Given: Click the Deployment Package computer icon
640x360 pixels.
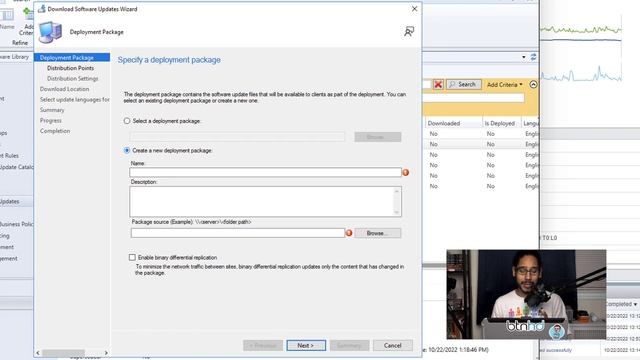Looking at the screenshot, I should point(50,32).
